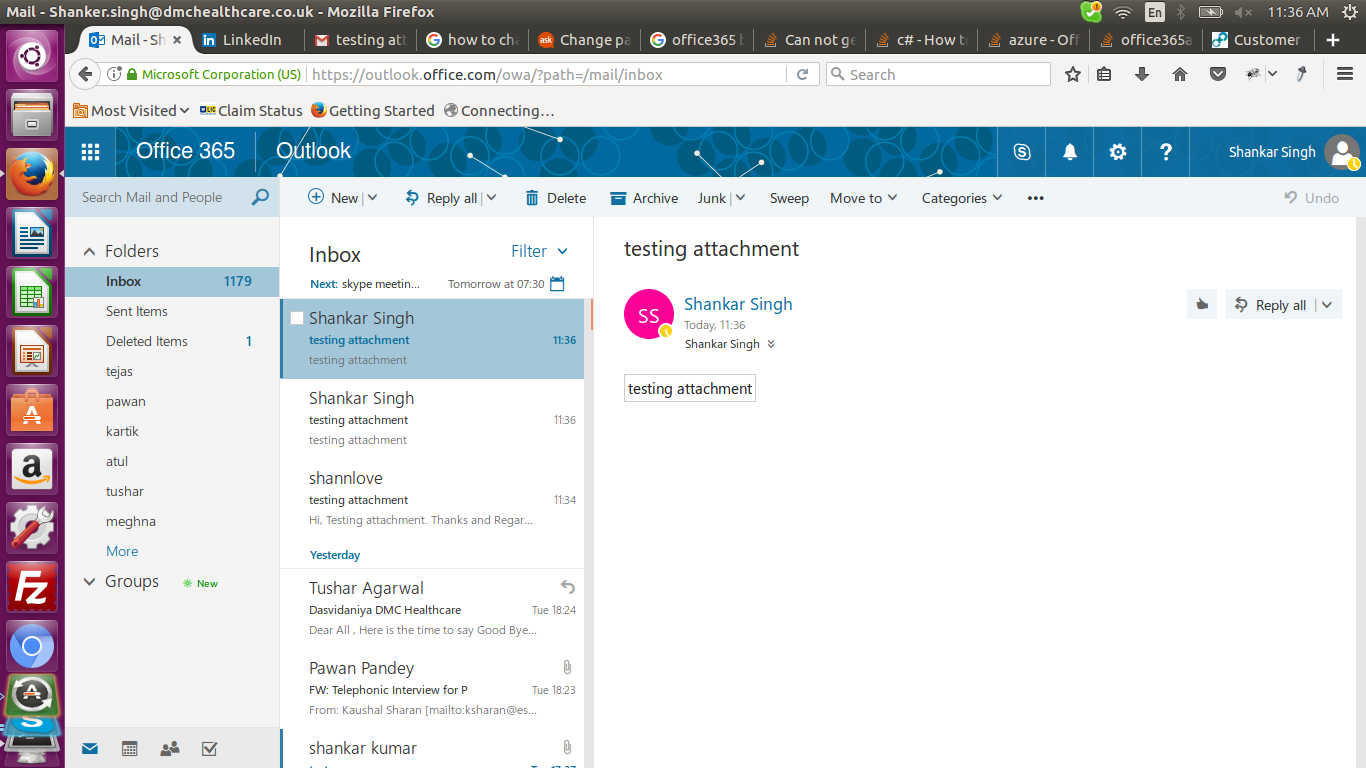Image resolution: width=1366 pixels, height=768 pixels.
Task: Open LibreOffice Impress from the launcher
Action: click(x=32, y=352)
